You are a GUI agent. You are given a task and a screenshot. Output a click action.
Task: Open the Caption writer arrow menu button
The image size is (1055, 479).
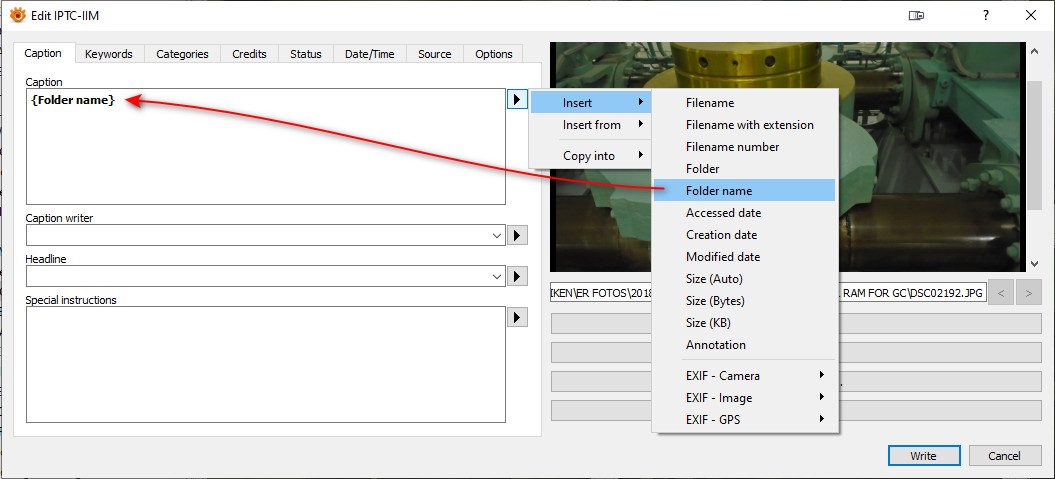[516, 235]
